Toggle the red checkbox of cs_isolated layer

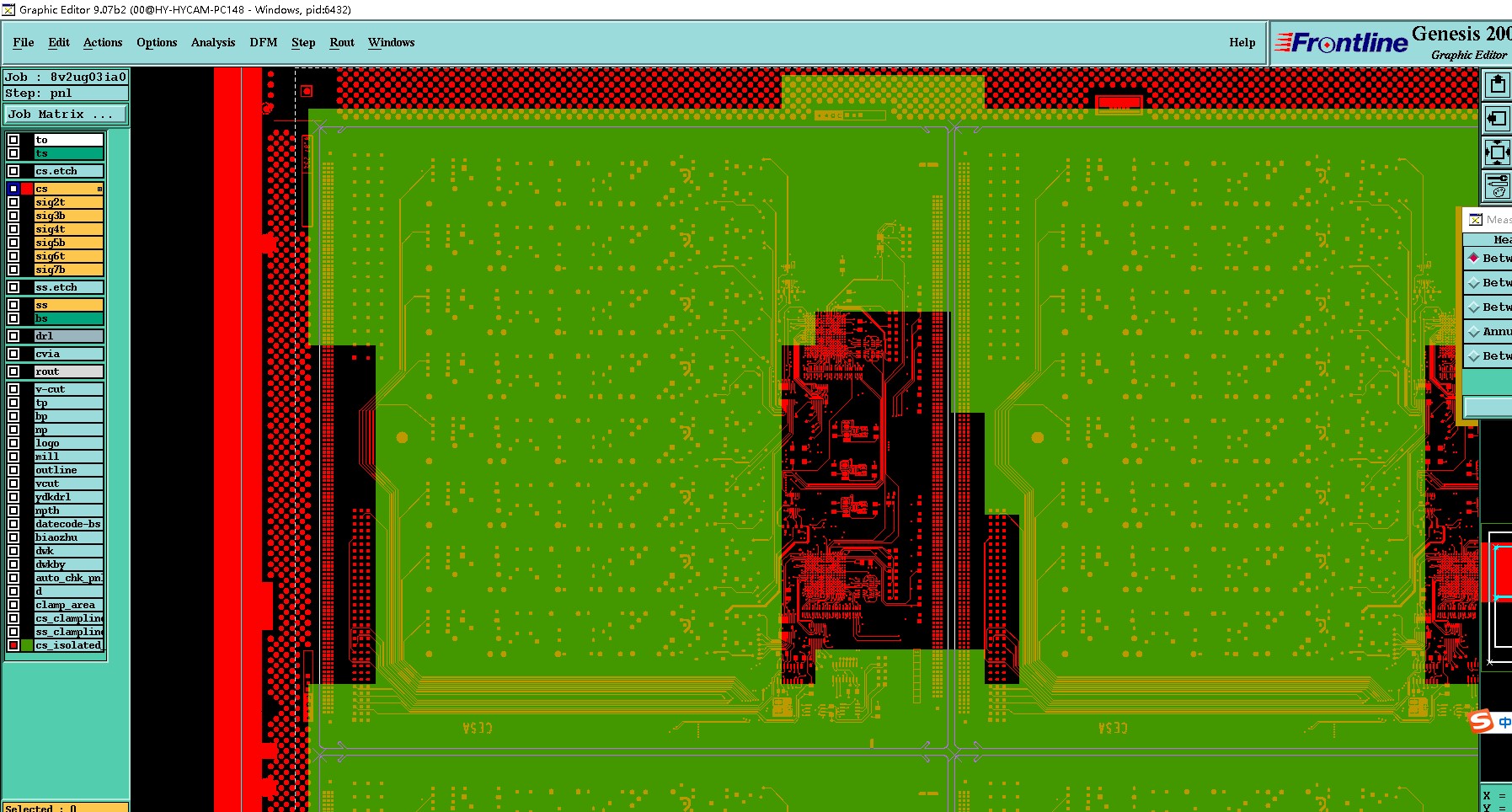13,645
